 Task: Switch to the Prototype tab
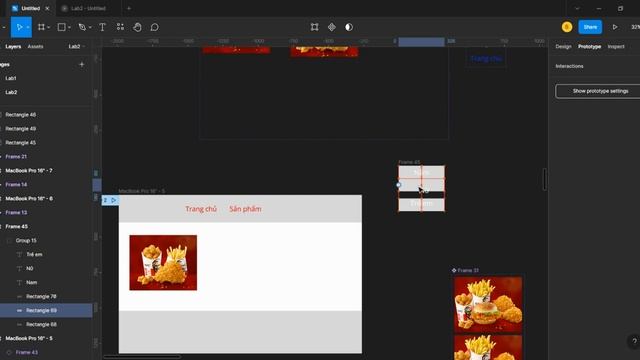click(589, 47)
